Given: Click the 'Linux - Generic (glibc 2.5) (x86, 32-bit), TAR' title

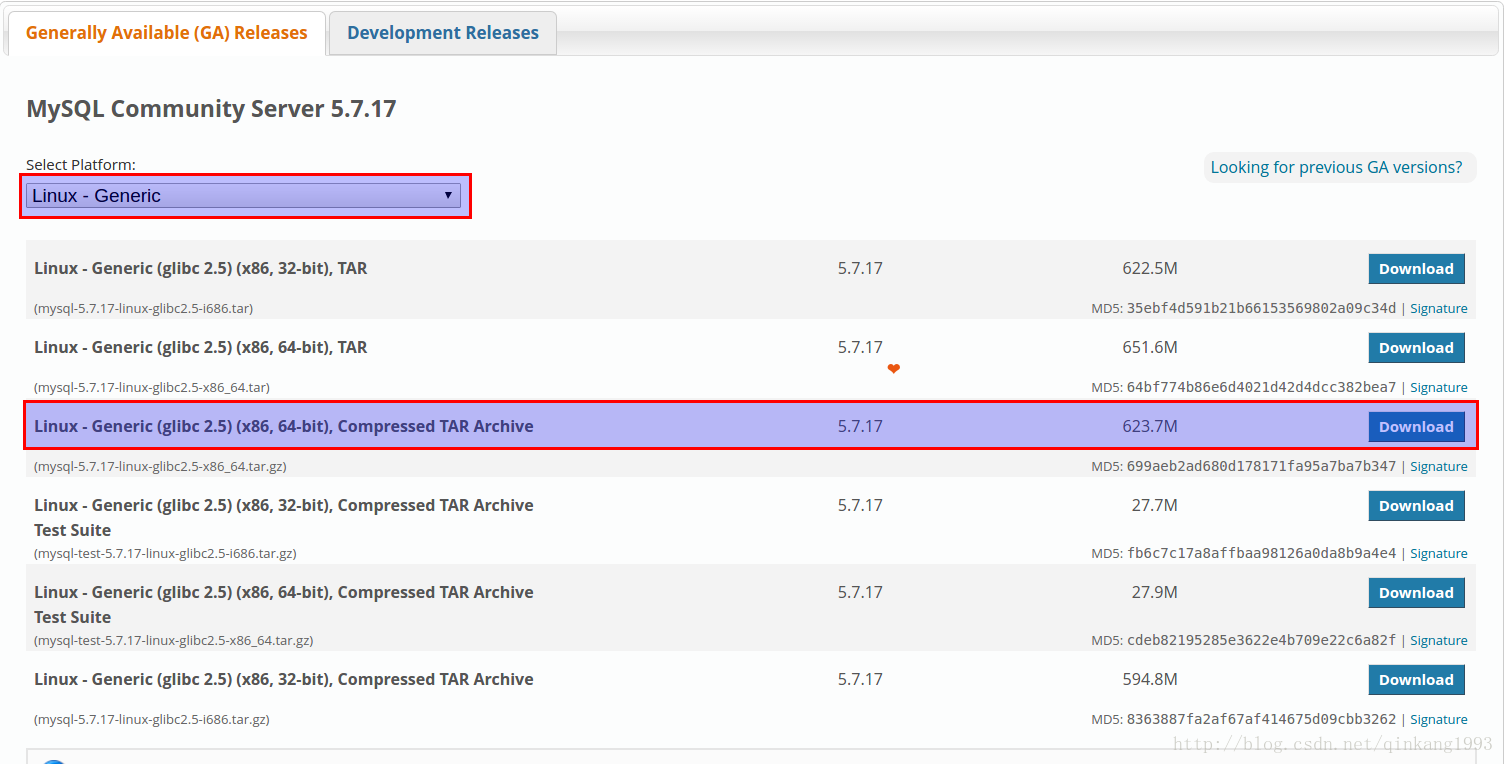Looking at the screenshot, I should 200,269.
